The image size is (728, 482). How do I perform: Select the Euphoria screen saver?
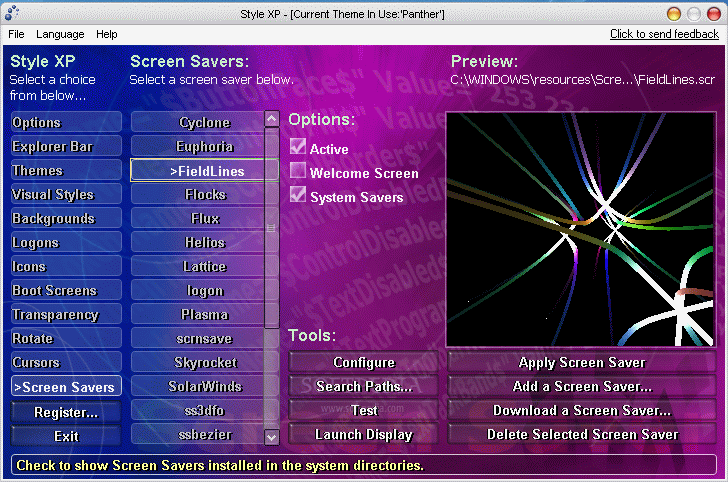point(198,146)
